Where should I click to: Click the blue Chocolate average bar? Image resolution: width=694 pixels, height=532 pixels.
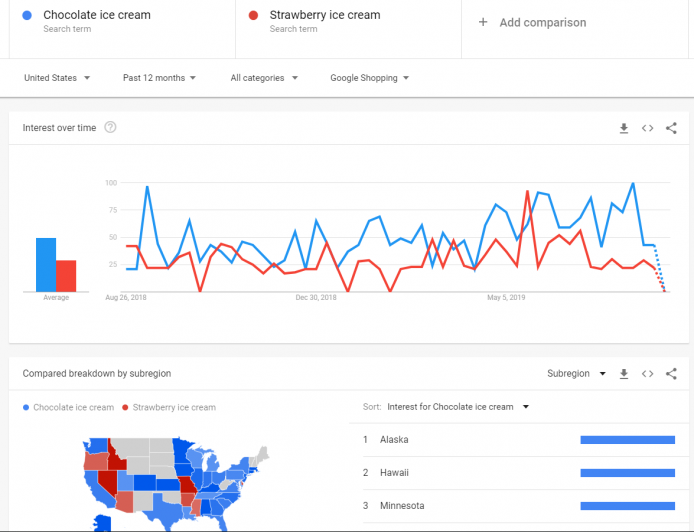click(46, 265)
